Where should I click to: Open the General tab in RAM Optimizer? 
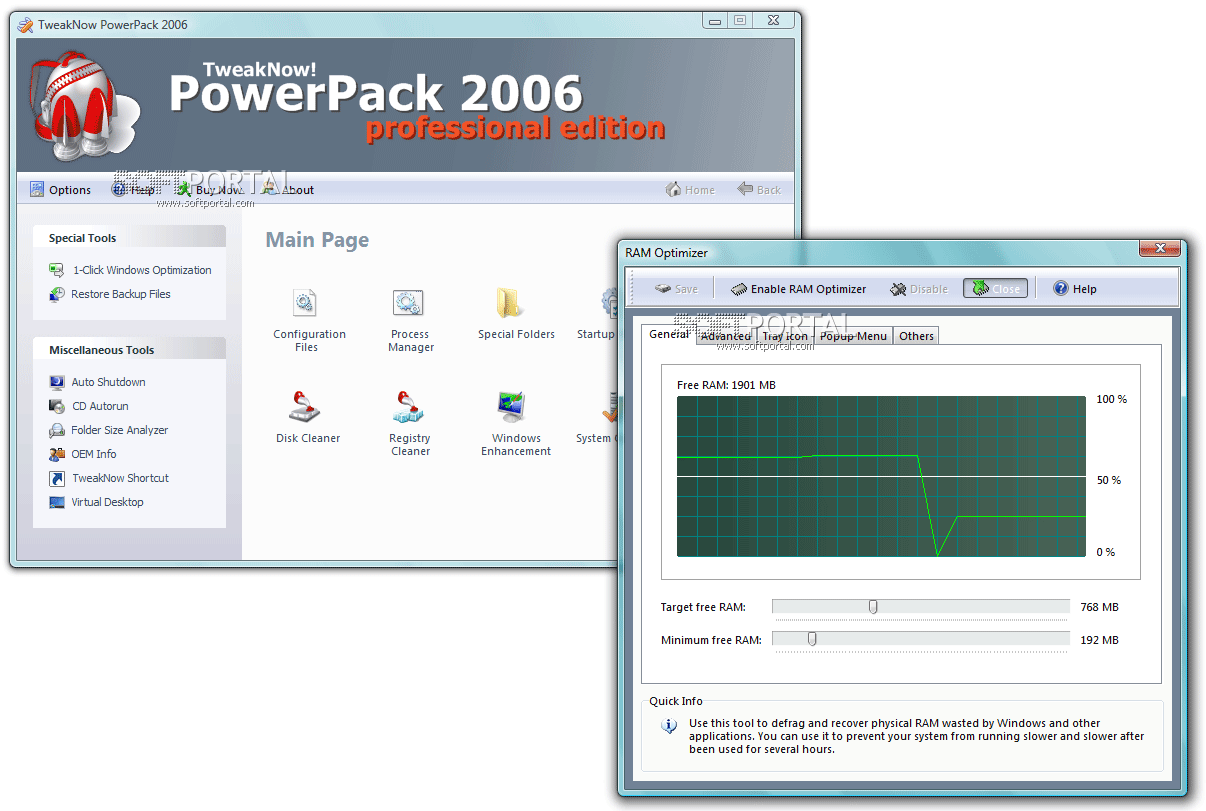click(x=669, y=334)
